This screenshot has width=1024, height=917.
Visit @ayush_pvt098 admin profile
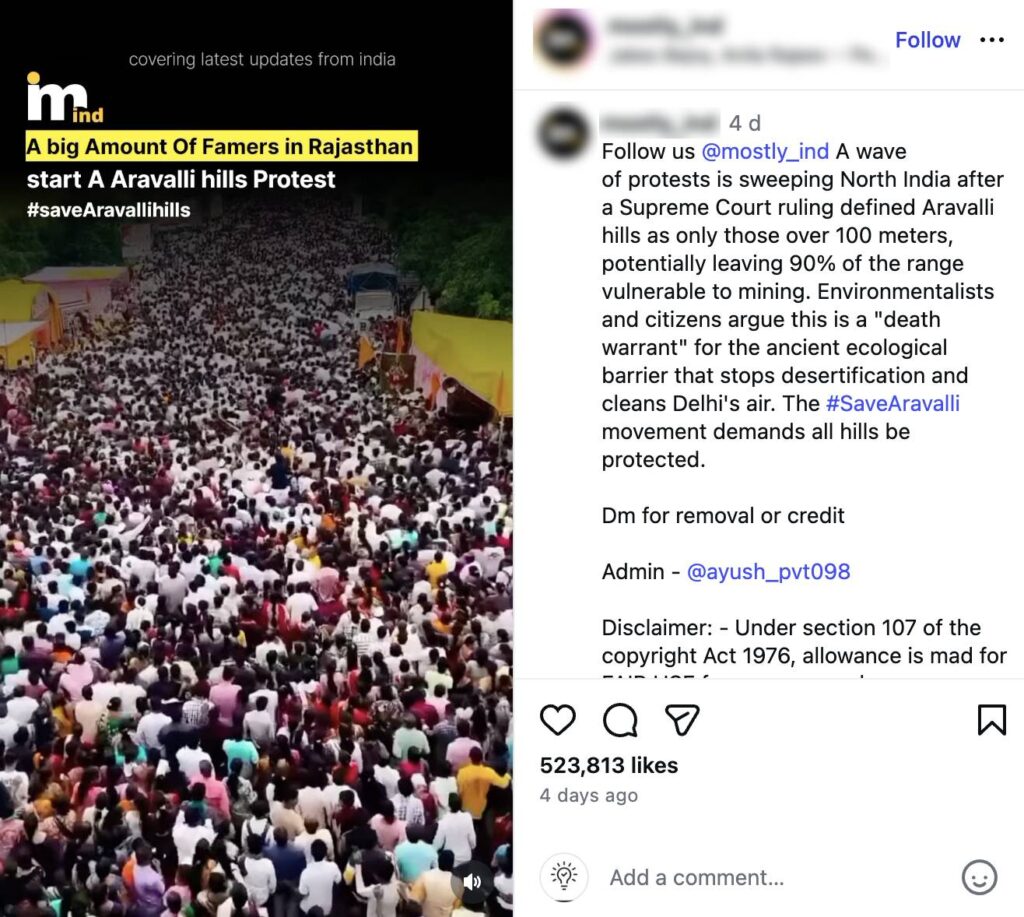tap(769, 571)
